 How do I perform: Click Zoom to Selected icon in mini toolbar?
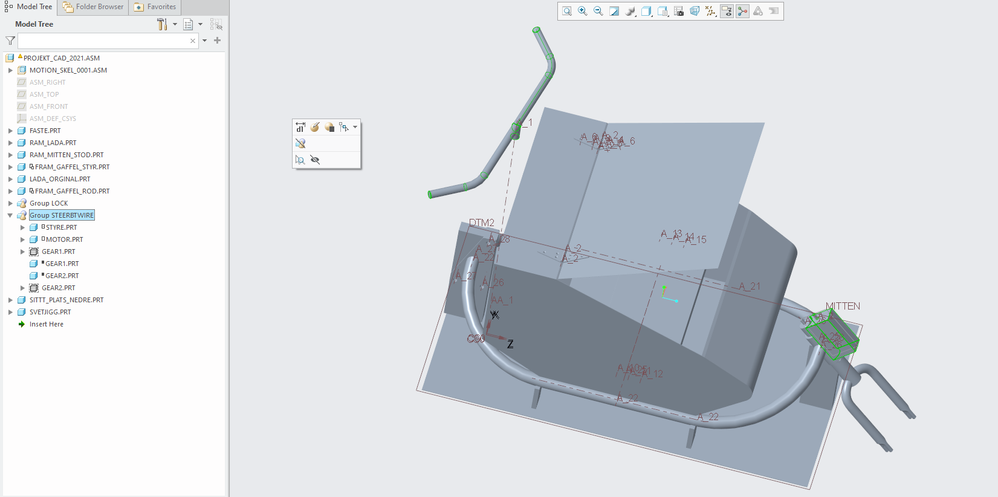click(300, 159)
